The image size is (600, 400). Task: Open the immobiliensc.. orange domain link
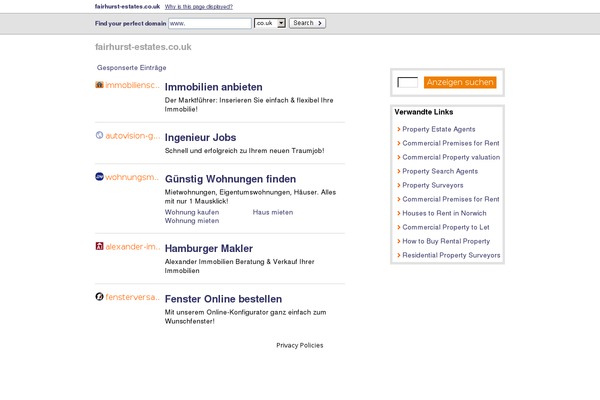pyautogui.click(x=132, y=85)
